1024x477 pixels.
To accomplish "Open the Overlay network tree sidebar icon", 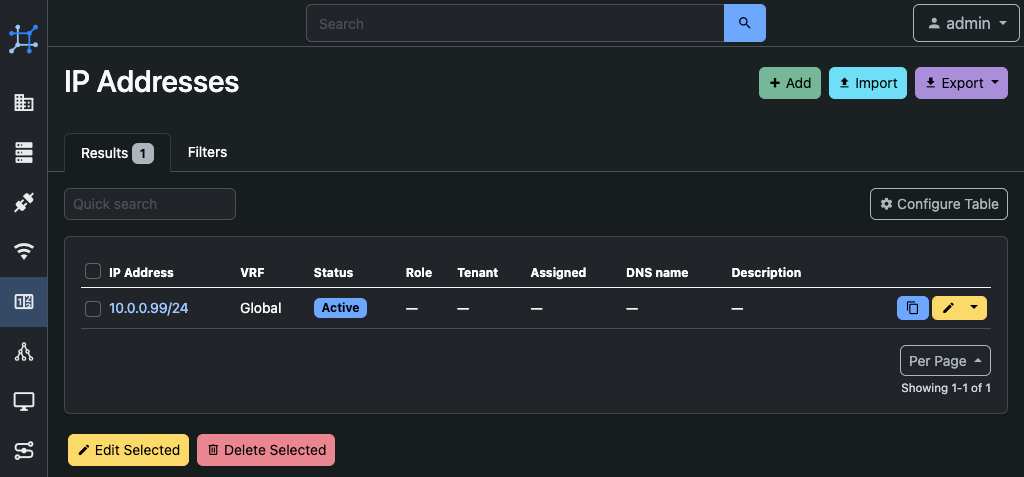I will [24, 352].
